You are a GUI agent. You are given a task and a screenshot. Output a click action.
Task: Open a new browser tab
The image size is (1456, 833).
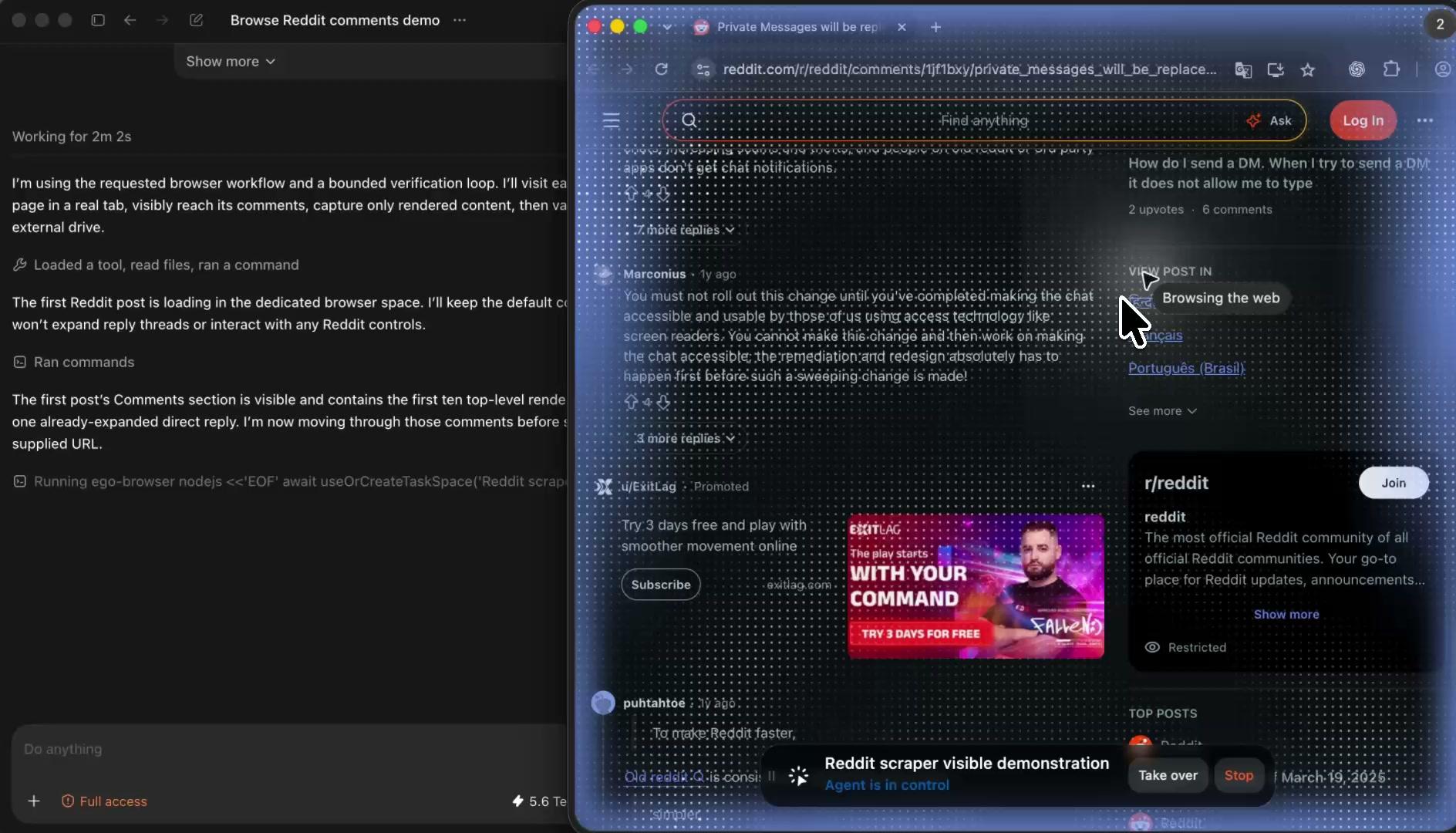(x=935, y=27)
